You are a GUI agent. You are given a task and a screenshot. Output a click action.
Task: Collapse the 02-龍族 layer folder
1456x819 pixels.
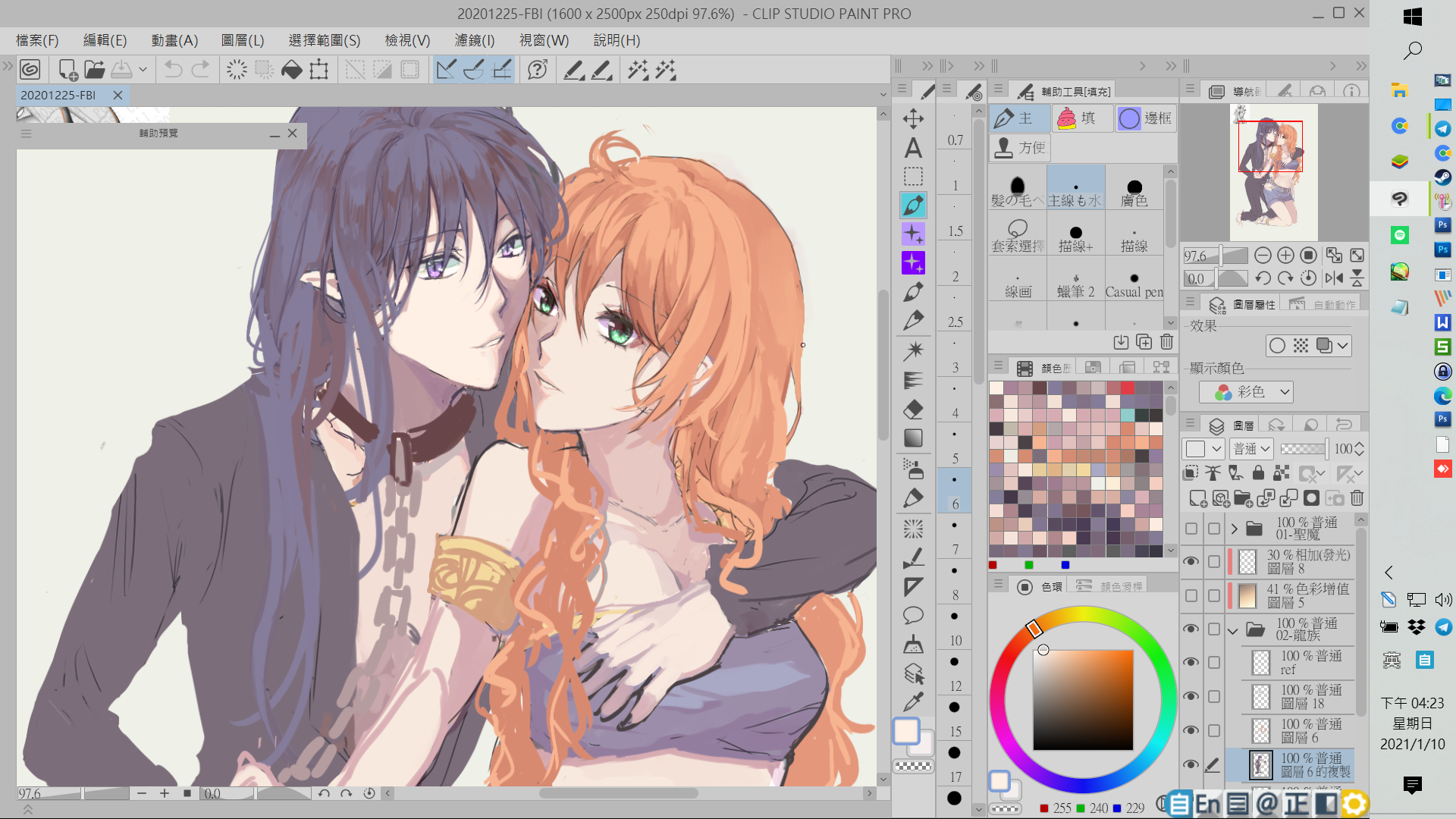[x=1233, y=629]
